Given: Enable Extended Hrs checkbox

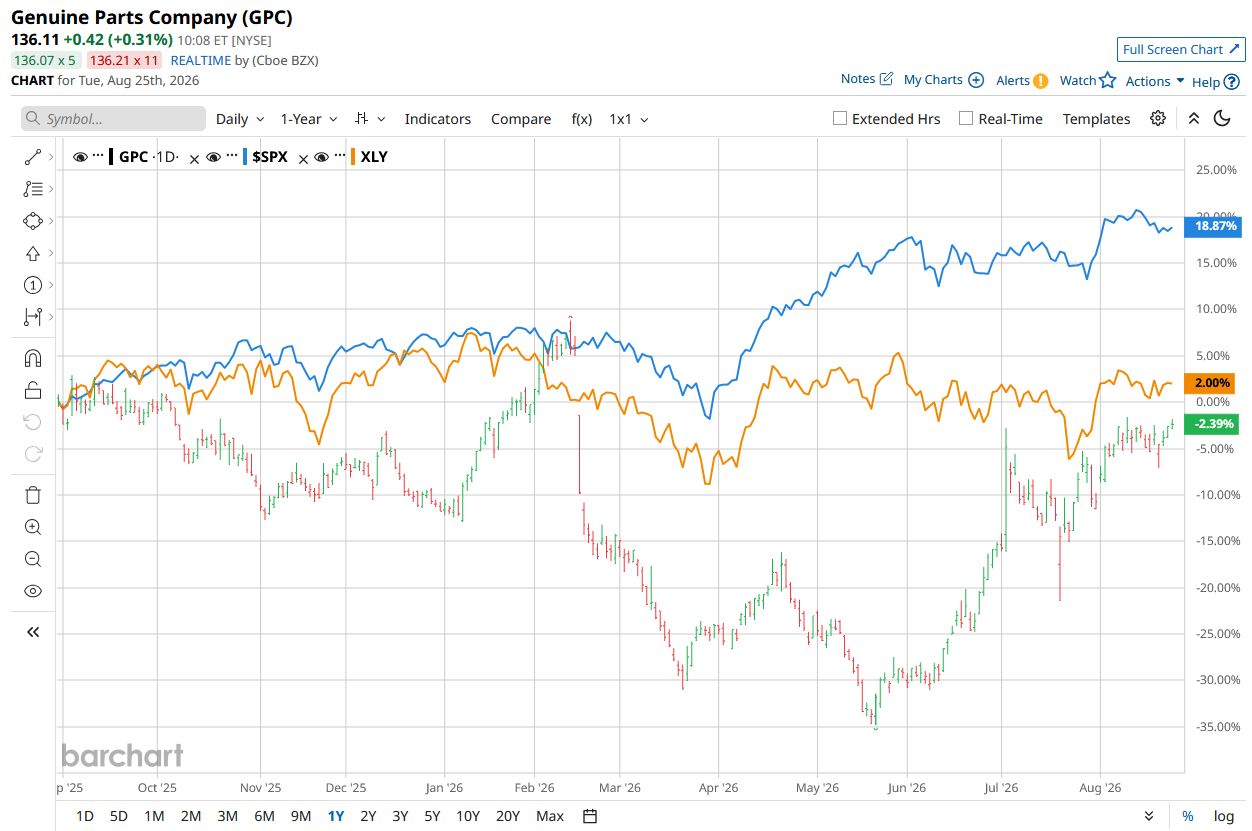Looking at the screenshot, I should (x=840, y=118).
